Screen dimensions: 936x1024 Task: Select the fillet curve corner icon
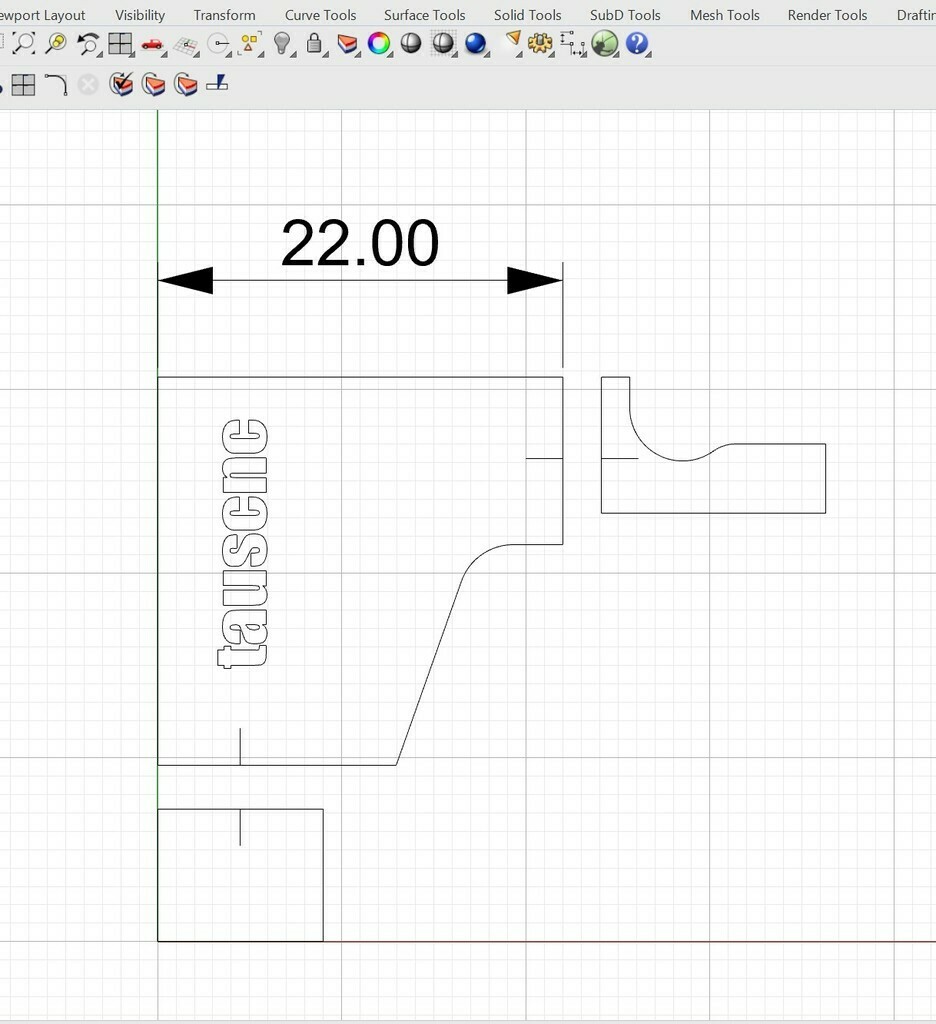[56, 85]
